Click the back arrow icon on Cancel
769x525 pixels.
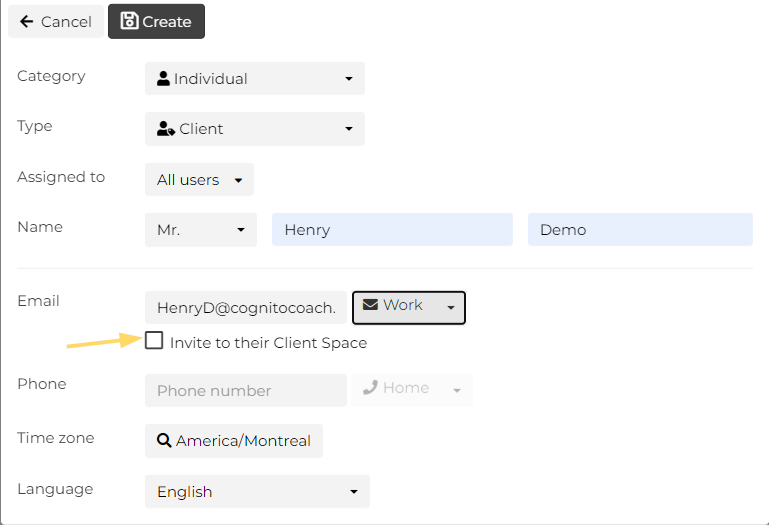point(26,21)
